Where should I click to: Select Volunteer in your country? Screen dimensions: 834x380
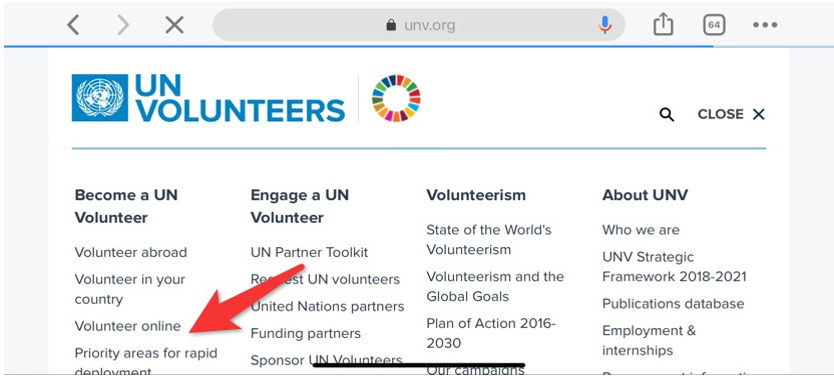130,289
